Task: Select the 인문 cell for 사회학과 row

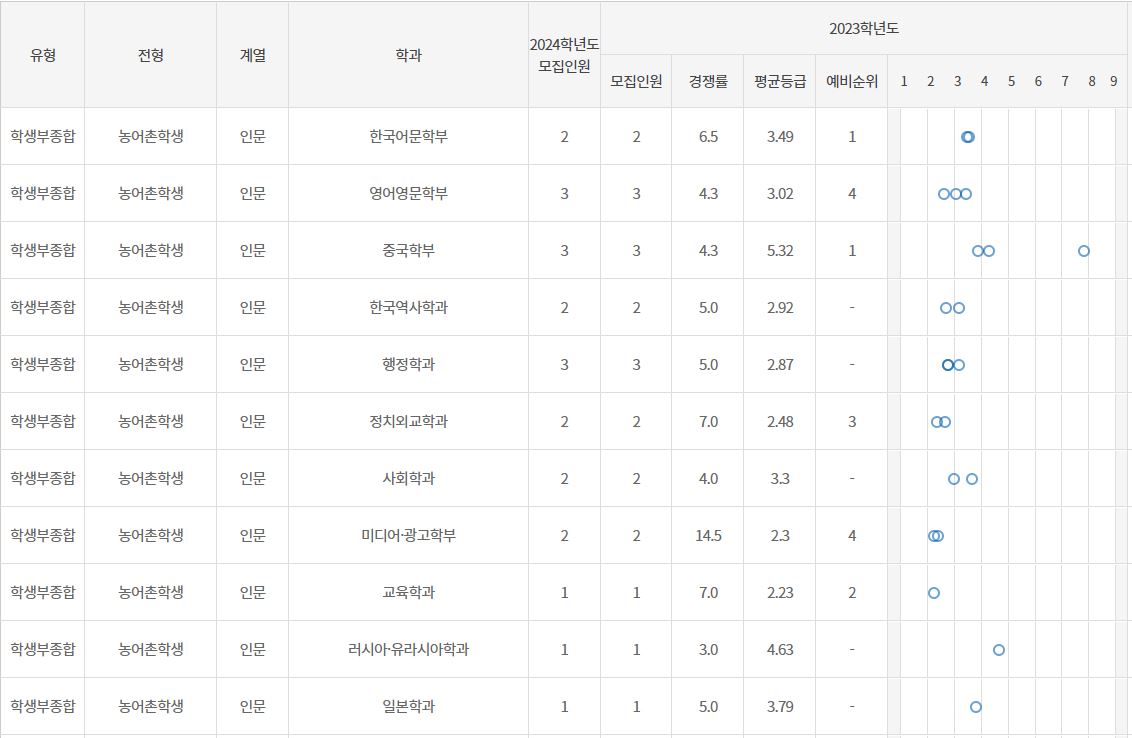Action: pyautogui.click(x=253, y=478)
